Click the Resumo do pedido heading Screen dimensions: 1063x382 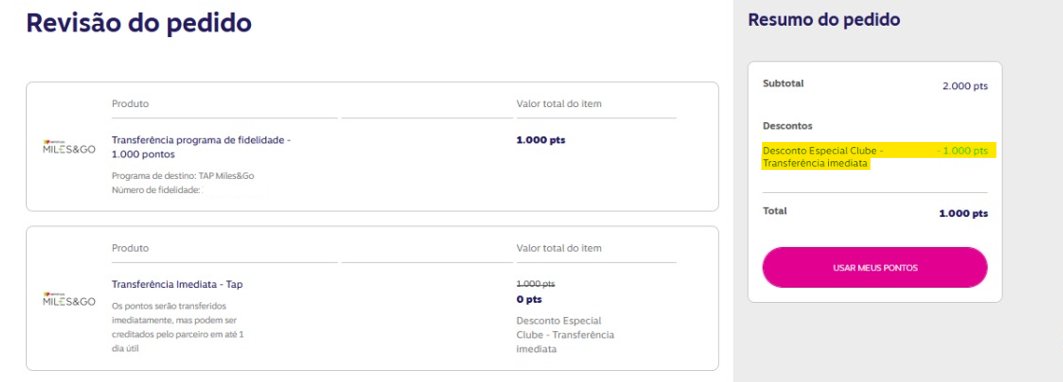tap(824, 20)
